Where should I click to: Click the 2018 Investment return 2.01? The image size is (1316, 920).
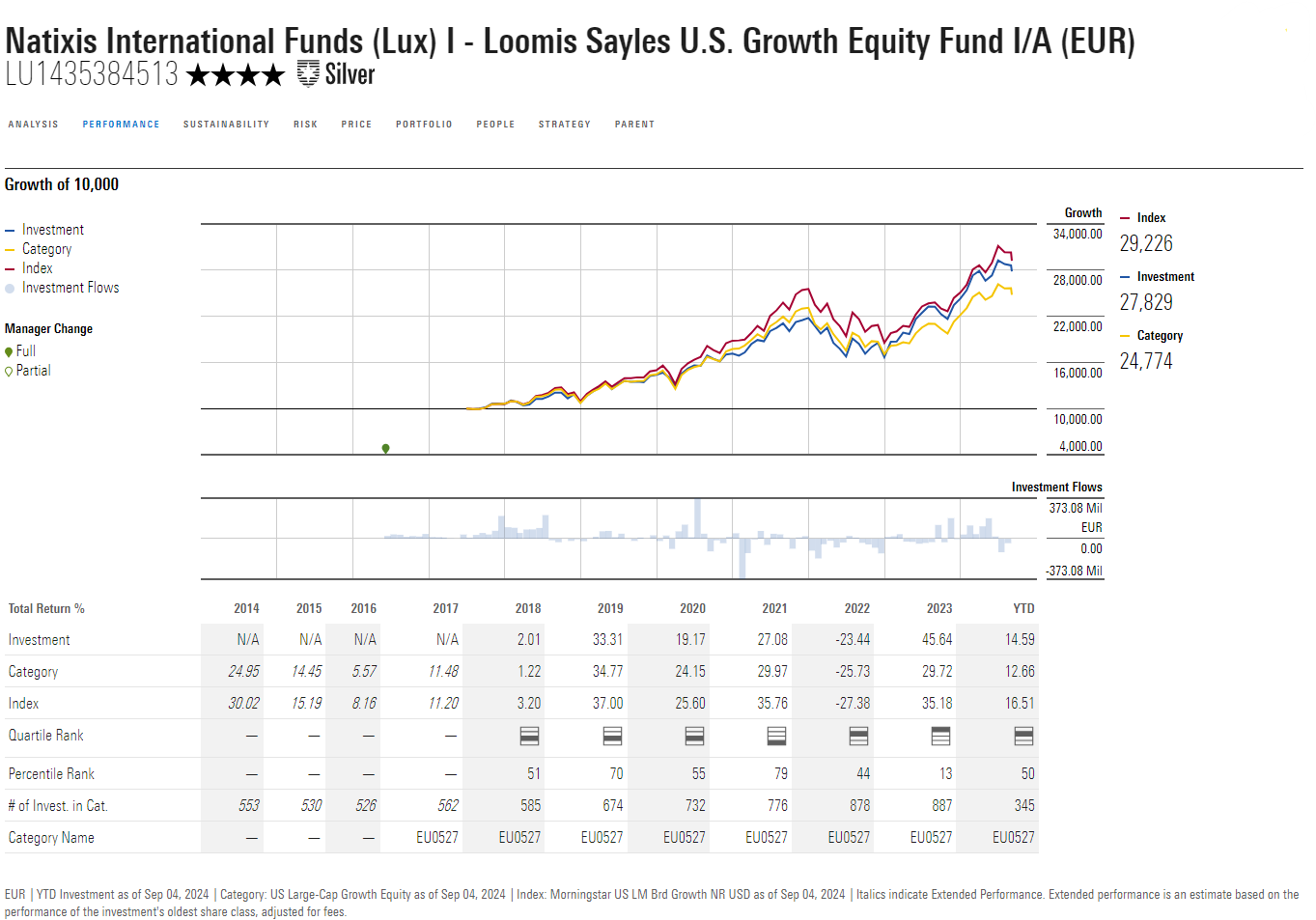coord(529,640)
